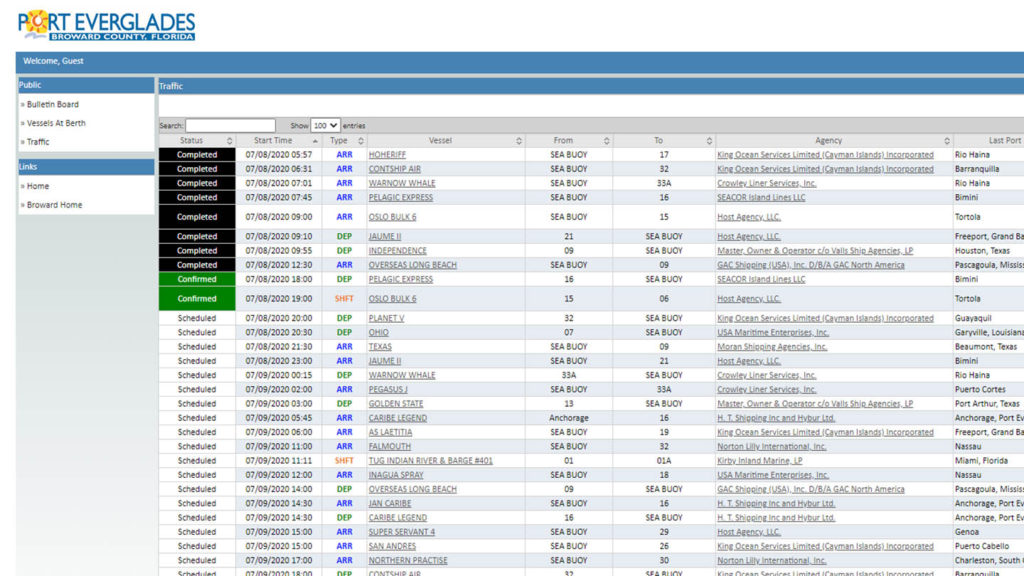
Task: Open Bulletin Board in the Public menu
Action: pyautogui.click(x=53, y=104)
